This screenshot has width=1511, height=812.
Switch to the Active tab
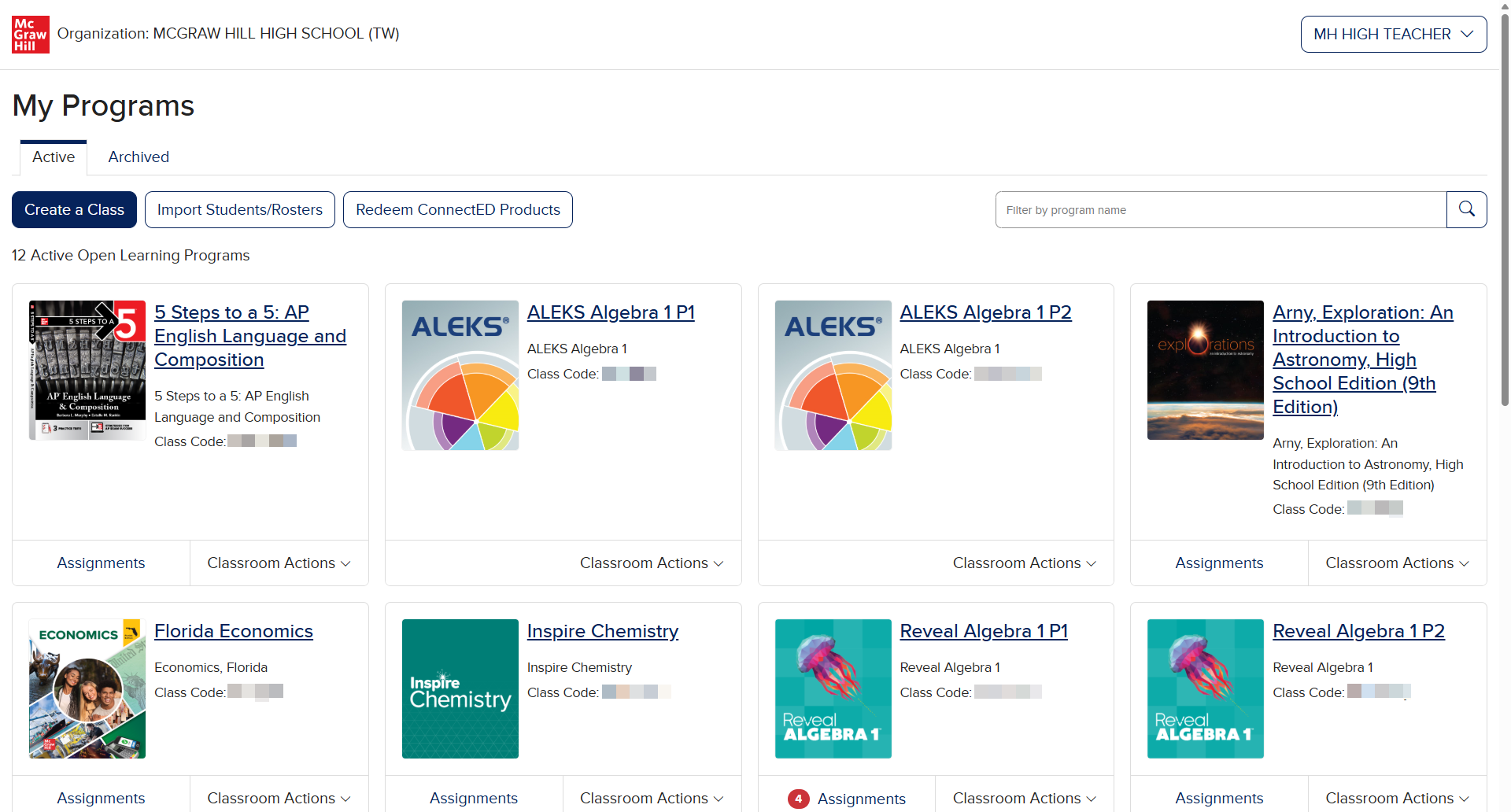pos(54,157)
